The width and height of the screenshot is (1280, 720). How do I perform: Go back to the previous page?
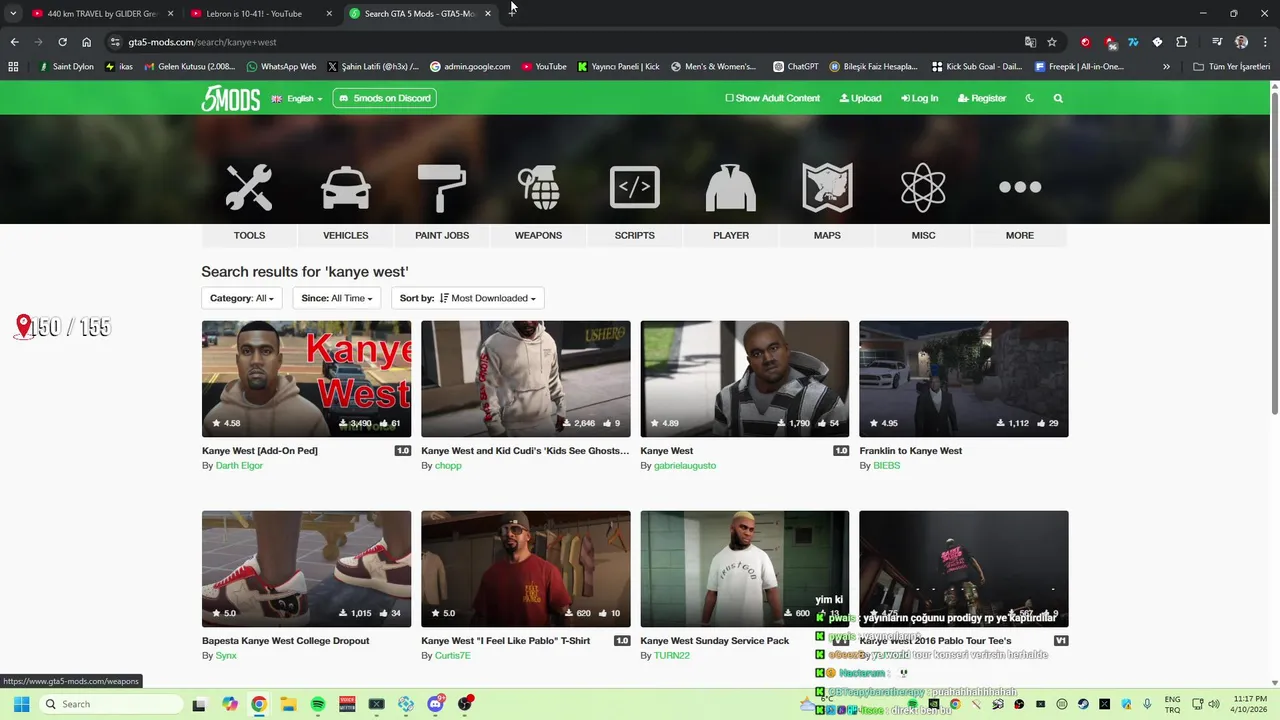(14, 42)
